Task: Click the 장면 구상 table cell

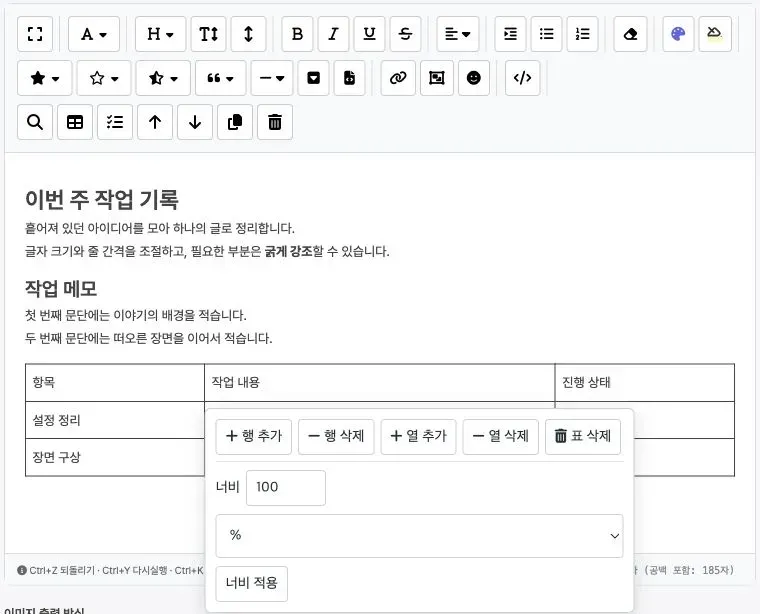Action: pyautogui.click(x=115, y=457)
